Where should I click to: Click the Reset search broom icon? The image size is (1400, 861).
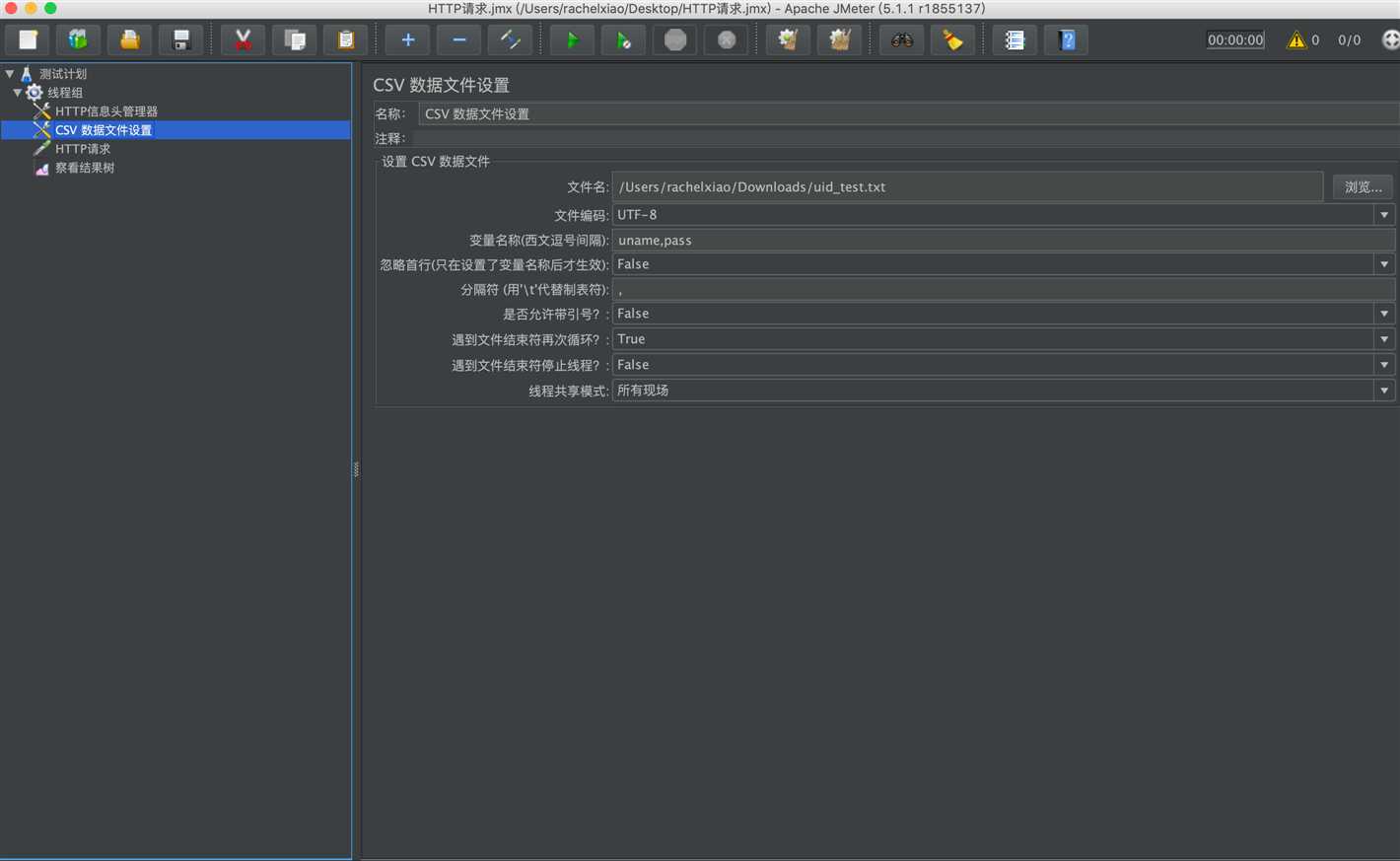point(952,40)
